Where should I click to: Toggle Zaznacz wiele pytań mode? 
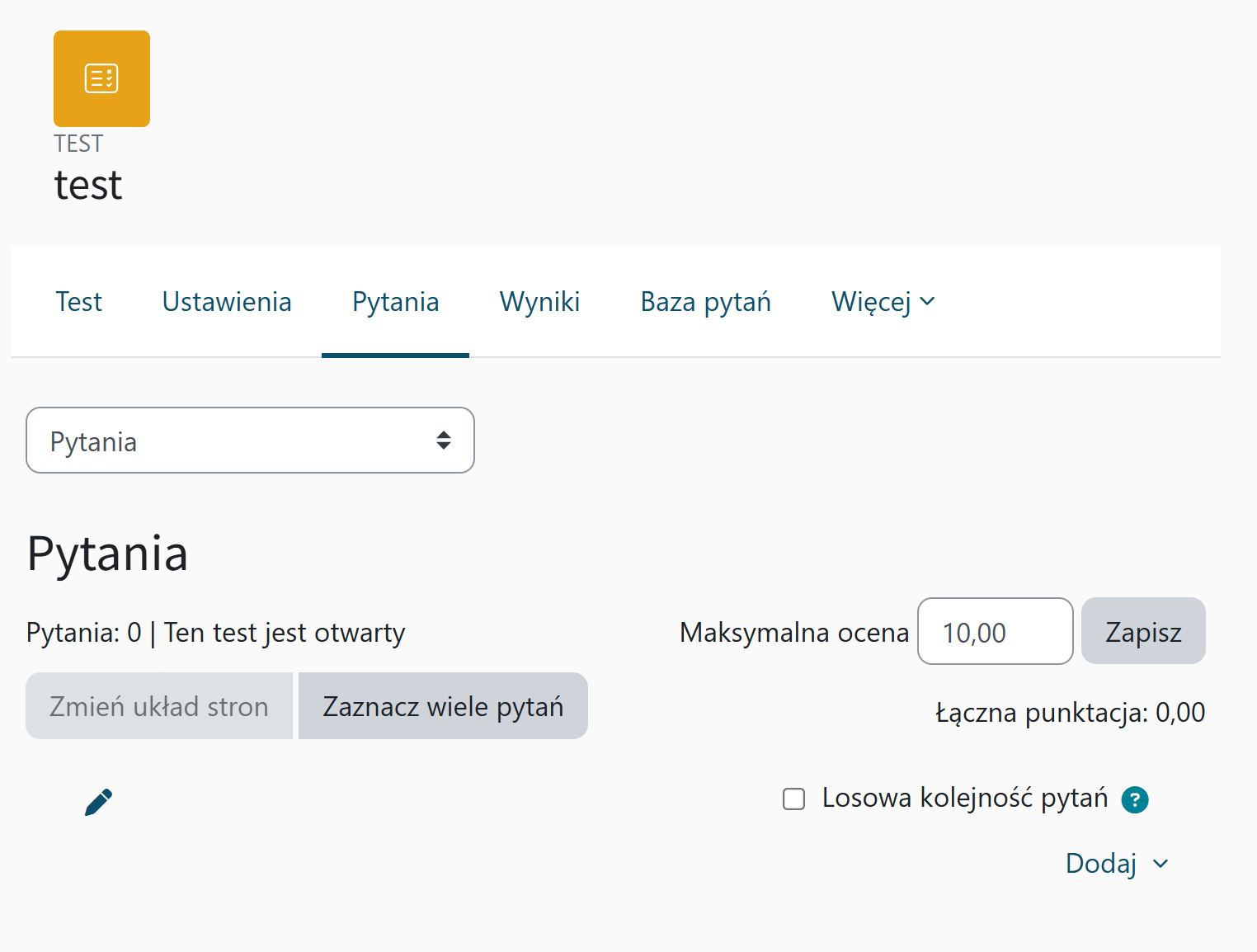(x=443, y=705)
